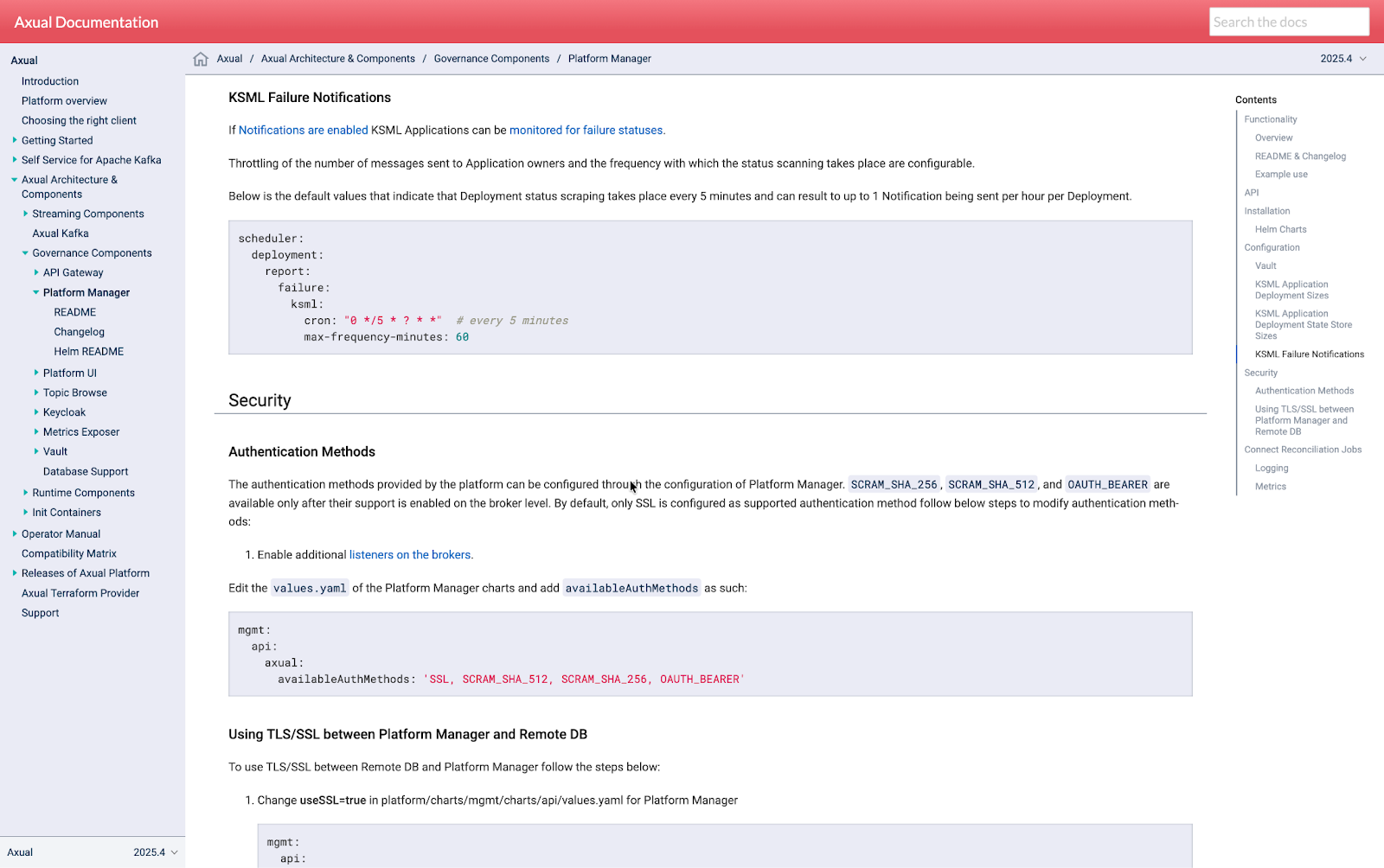
Task: Jump to Functionality in Contents
Action: coord(1271,119)
